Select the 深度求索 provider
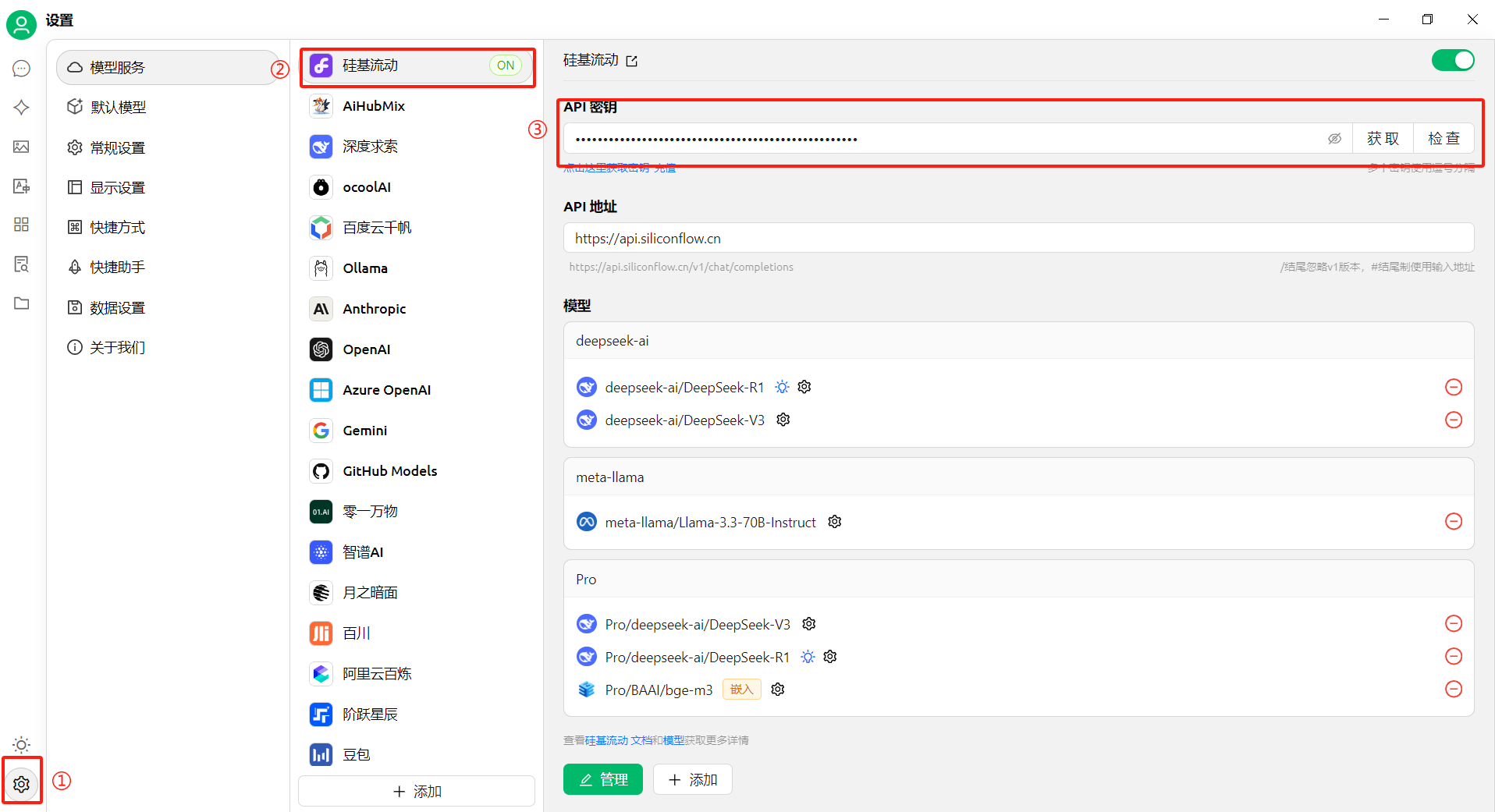 point(417,147)
